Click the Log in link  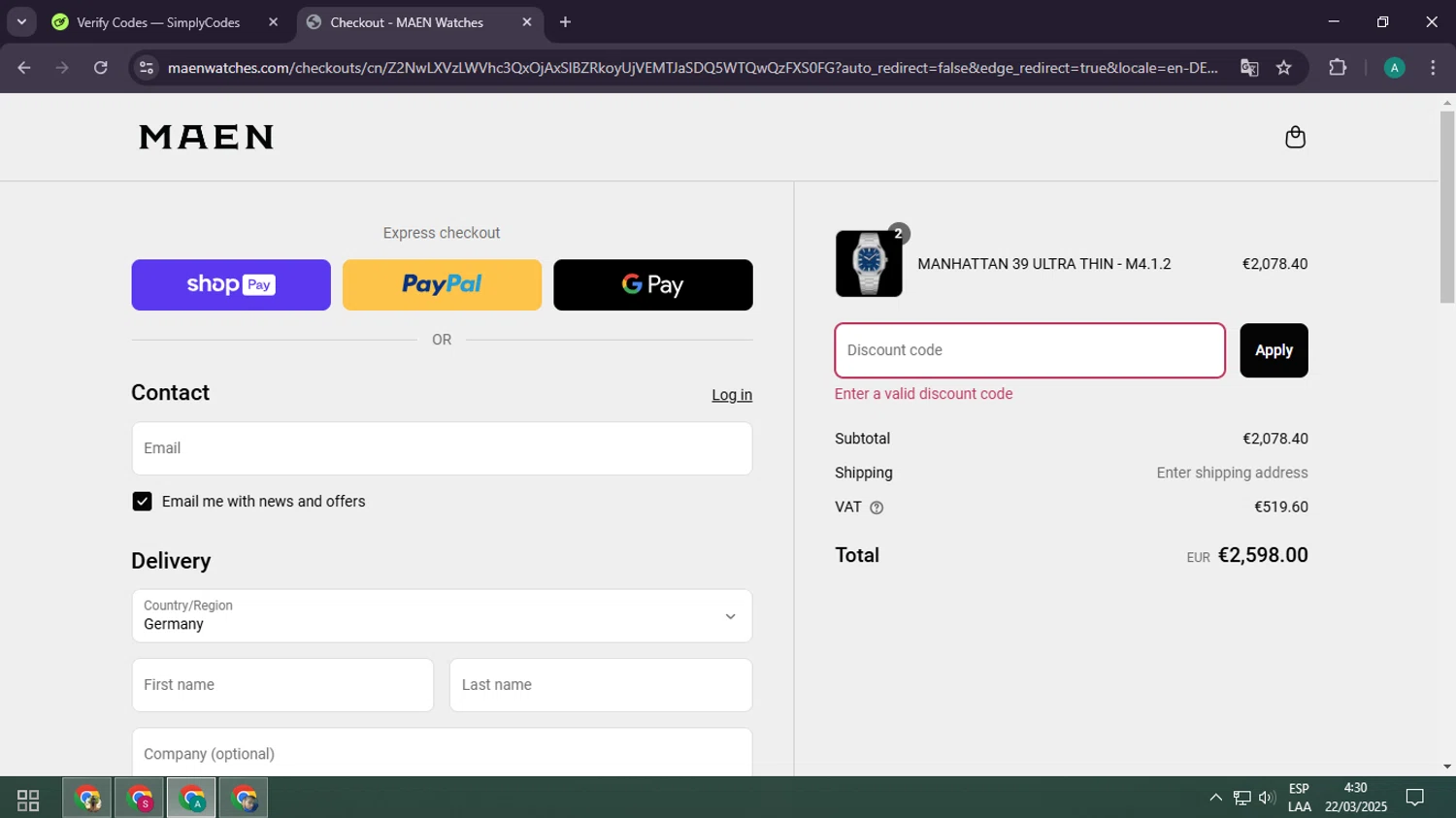coord(732,395)
